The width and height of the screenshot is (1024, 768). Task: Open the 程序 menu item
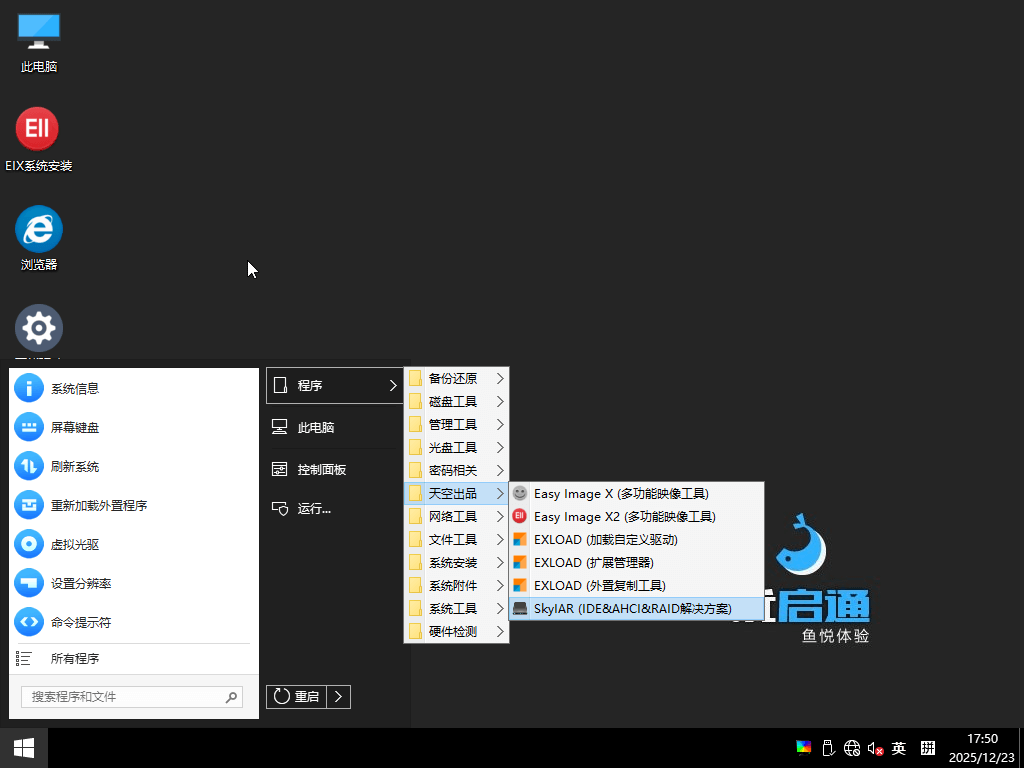click(335, 385)
